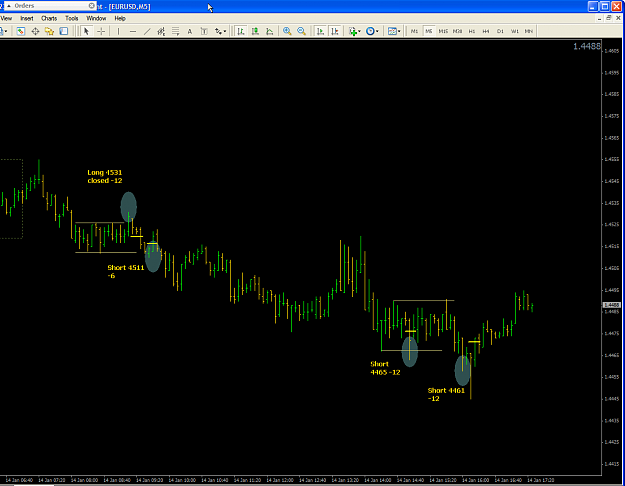Choose the Text Label tool
625x486 pixels.
click(x=204, y=31)
